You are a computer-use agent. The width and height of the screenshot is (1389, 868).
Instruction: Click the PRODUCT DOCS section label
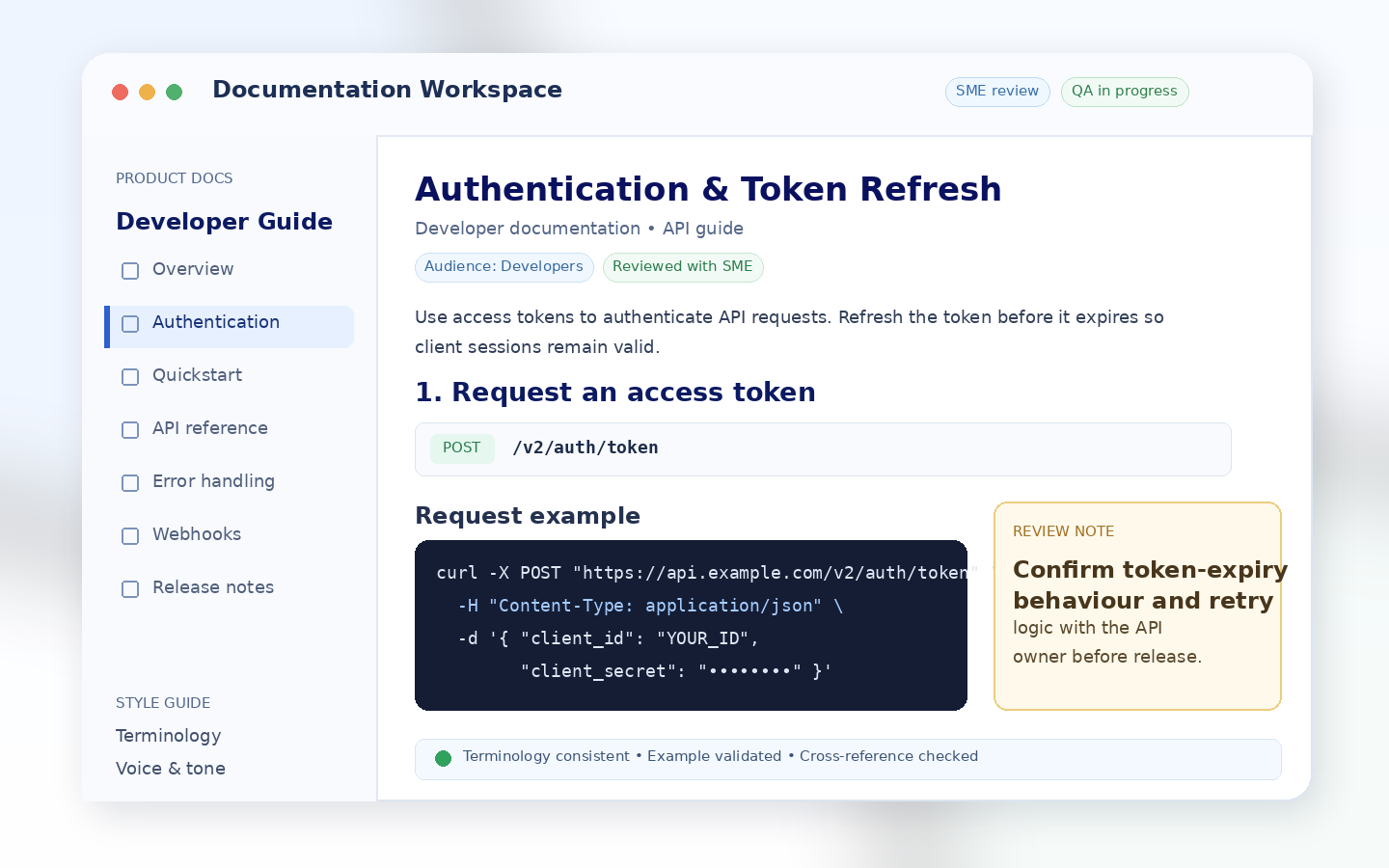(175, 178)
